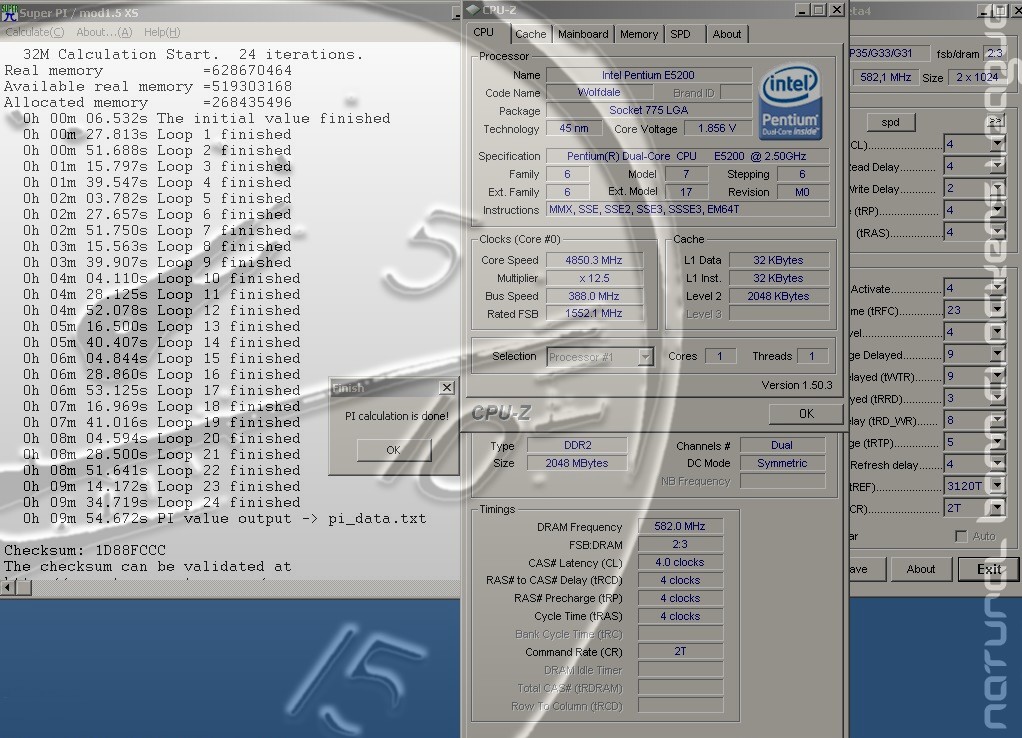Click the Core Speed value '4850.3 MHz'
Viewport: 1022px width, 738px height.
coord(594,260)
